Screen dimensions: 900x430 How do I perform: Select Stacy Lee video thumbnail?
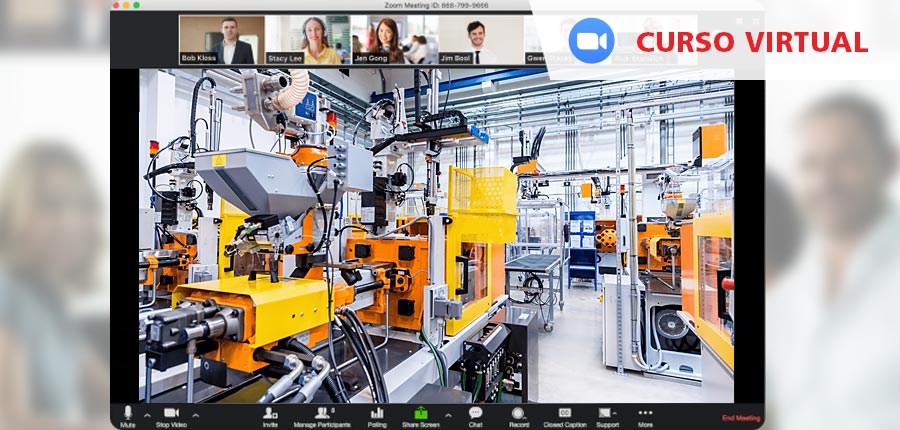pos(308,40)
